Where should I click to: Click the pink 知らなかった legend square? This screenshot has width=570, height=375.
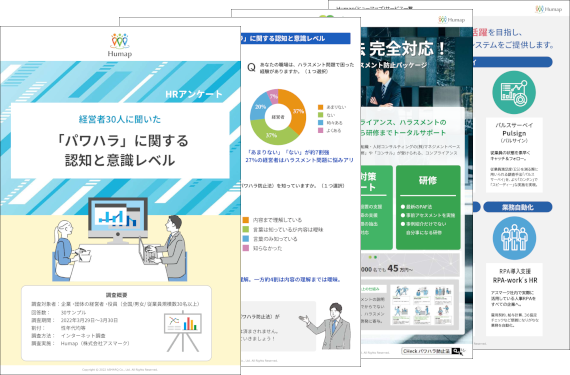[246, 248]
